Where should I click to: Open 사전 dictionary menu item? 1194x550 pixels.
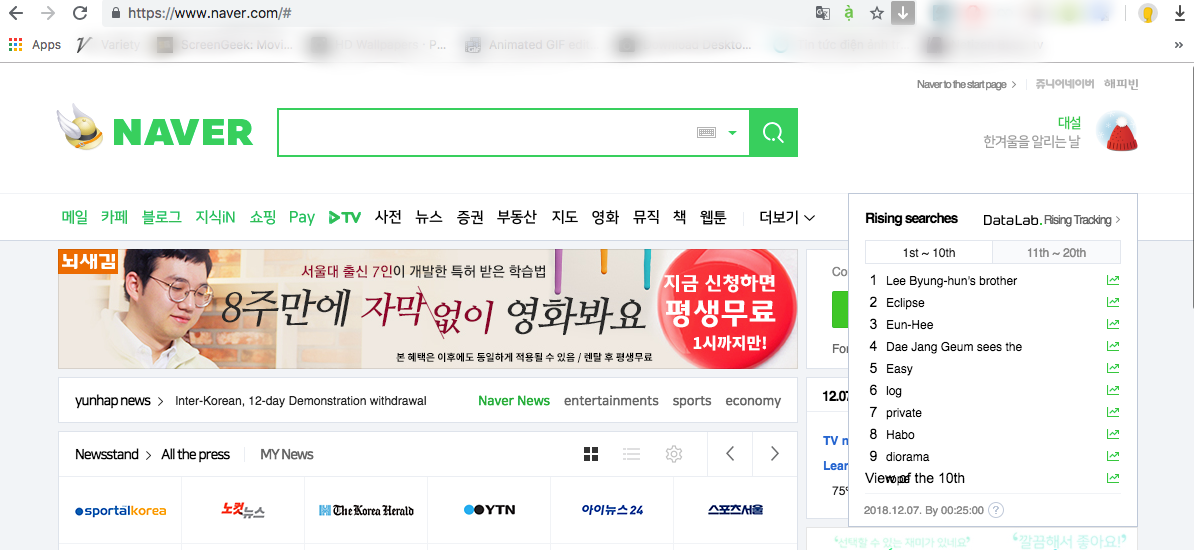click(x=388, y=217)
